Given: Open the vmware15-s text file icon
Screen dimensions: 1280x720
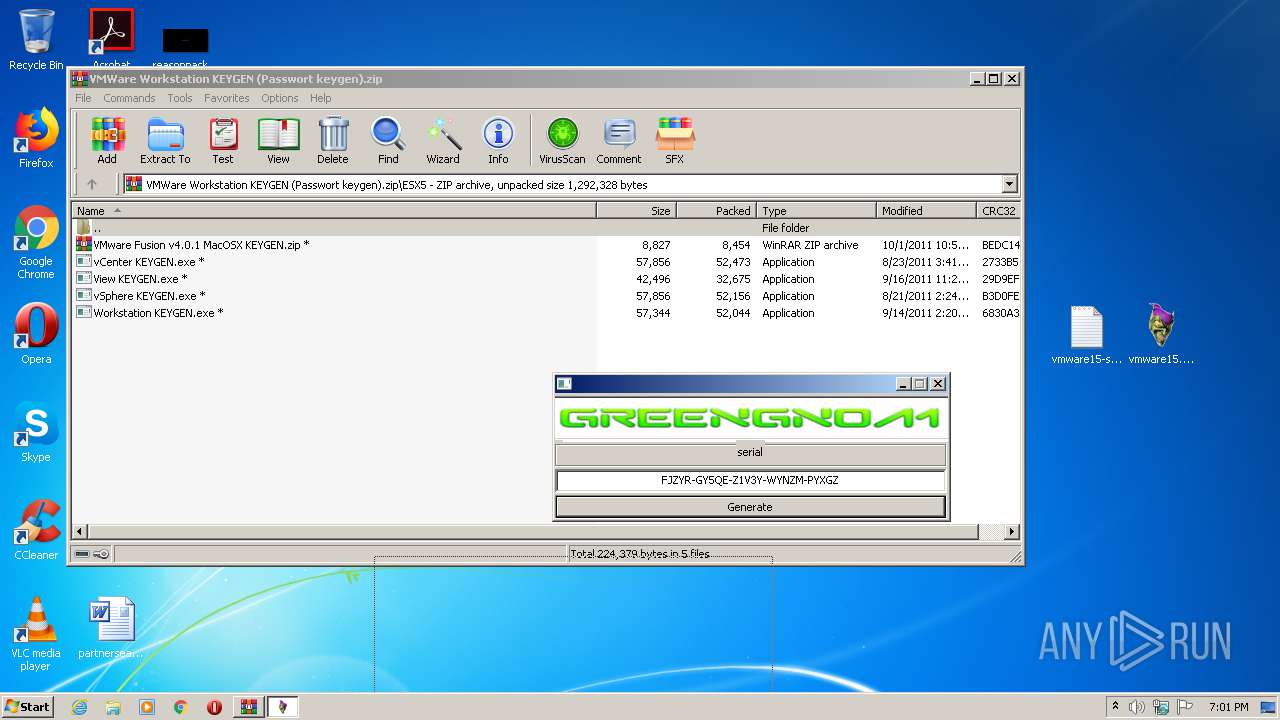Looking at the screenshot, I should (x=1086, y=335).
